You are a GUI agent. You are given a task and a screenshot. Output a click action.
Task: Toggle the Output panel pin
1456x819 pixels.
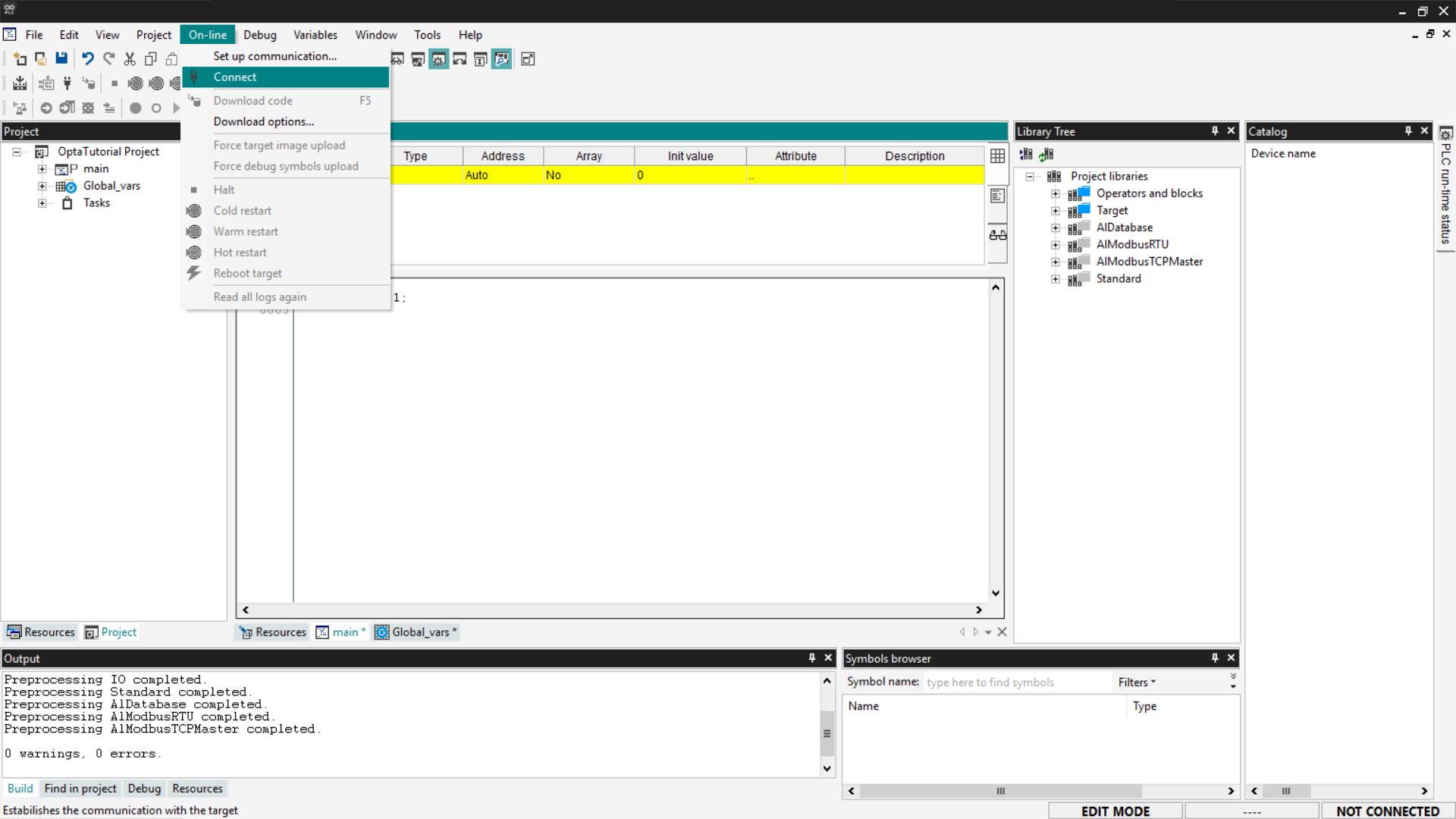point(811,658)
